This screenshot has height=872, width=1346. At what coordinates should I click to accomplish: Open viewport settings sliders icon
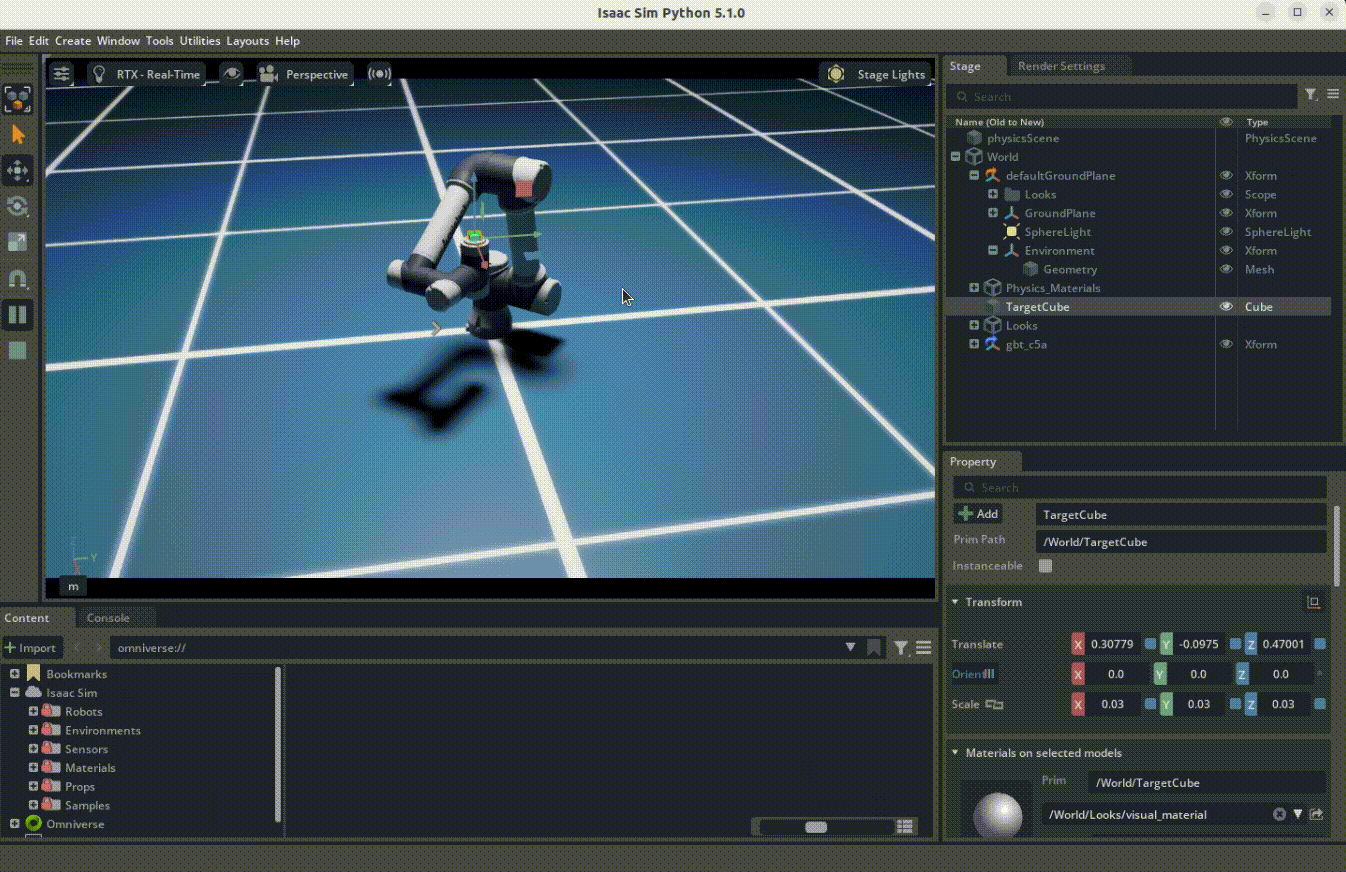62,74
